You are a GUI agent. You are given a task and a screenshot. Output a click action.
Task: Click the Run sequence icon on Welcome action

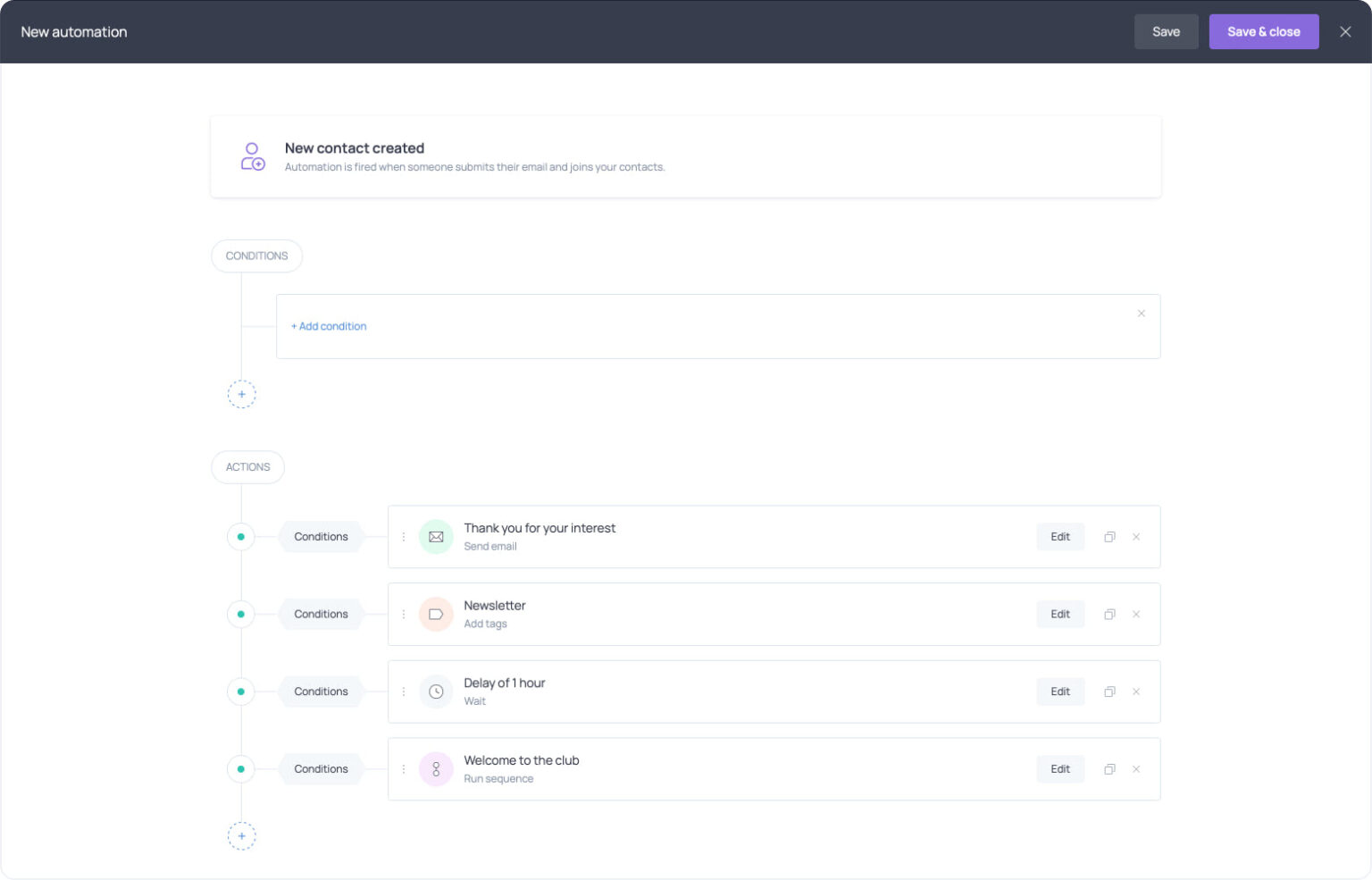coord(436,768)
